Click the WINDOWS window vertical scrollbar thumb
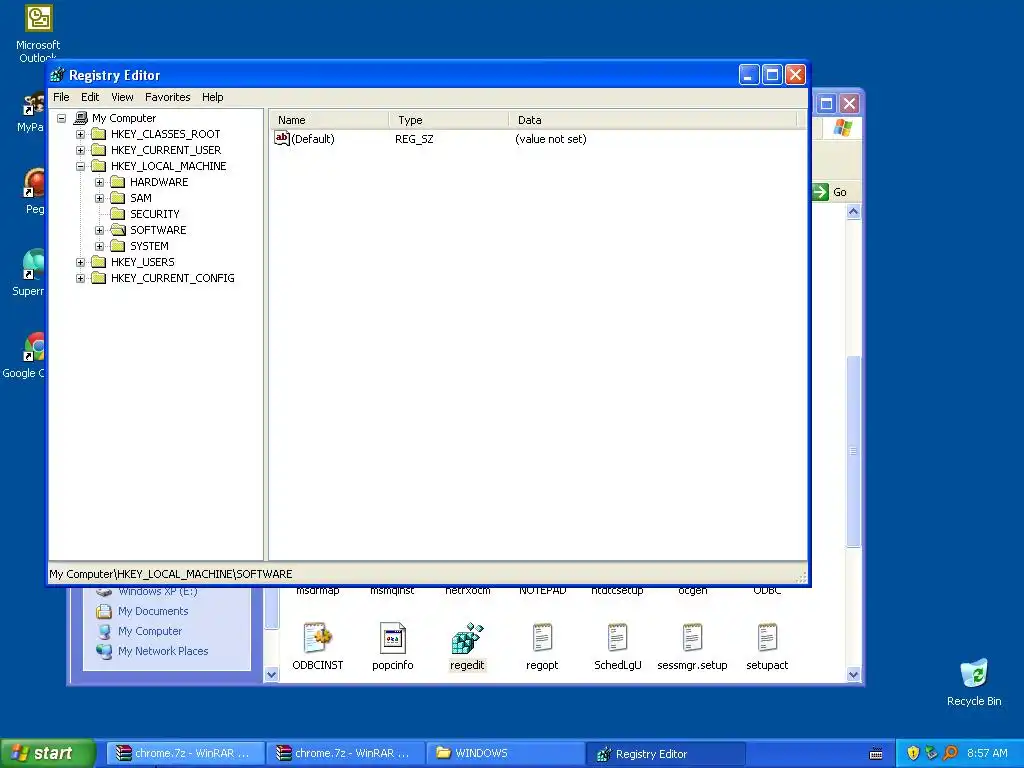 pyautogui.click(x=854, y=451)
